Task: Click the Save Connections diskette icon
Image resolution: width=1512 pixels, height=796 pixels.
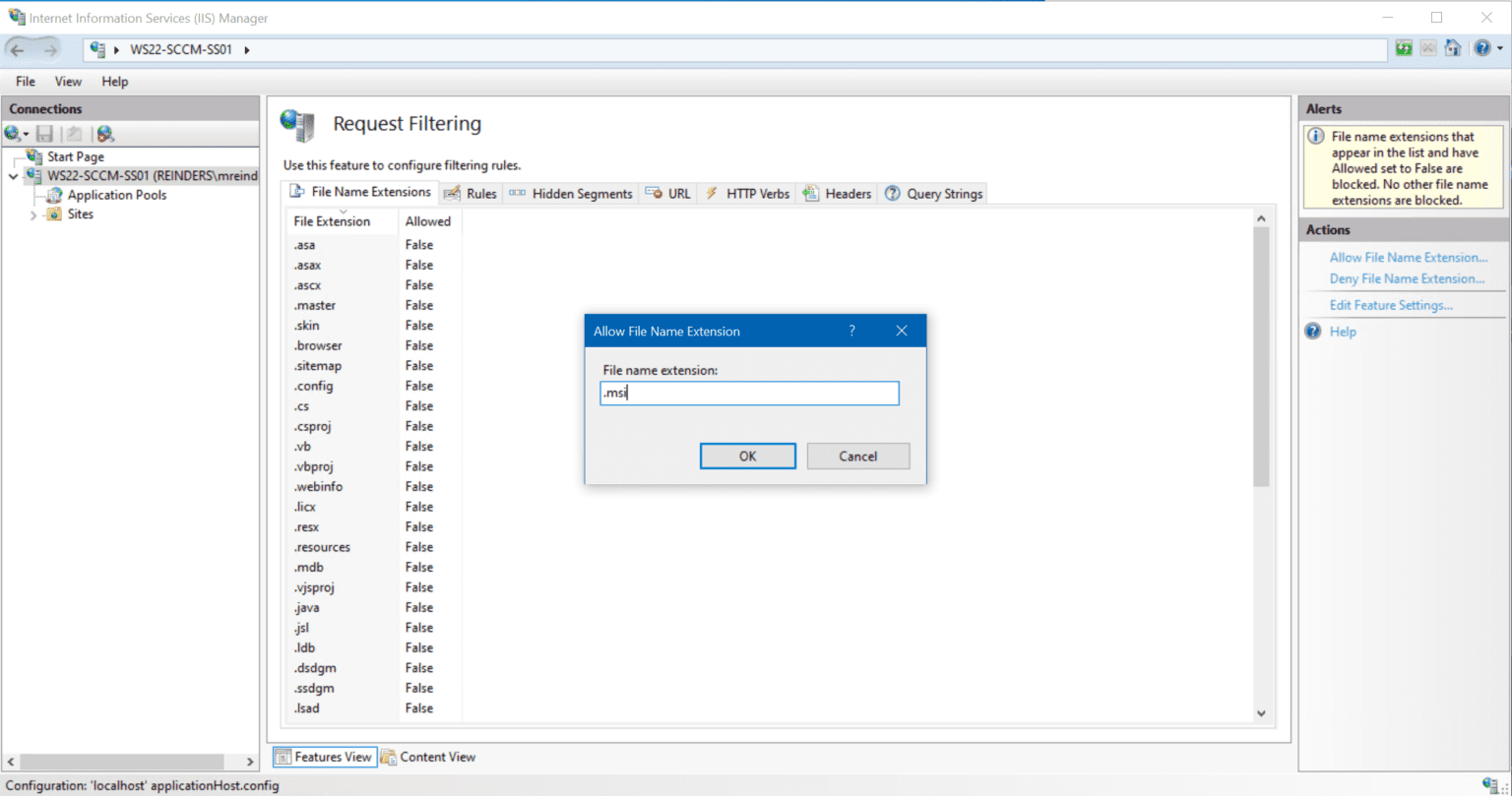Action: [x=44, y=134]
